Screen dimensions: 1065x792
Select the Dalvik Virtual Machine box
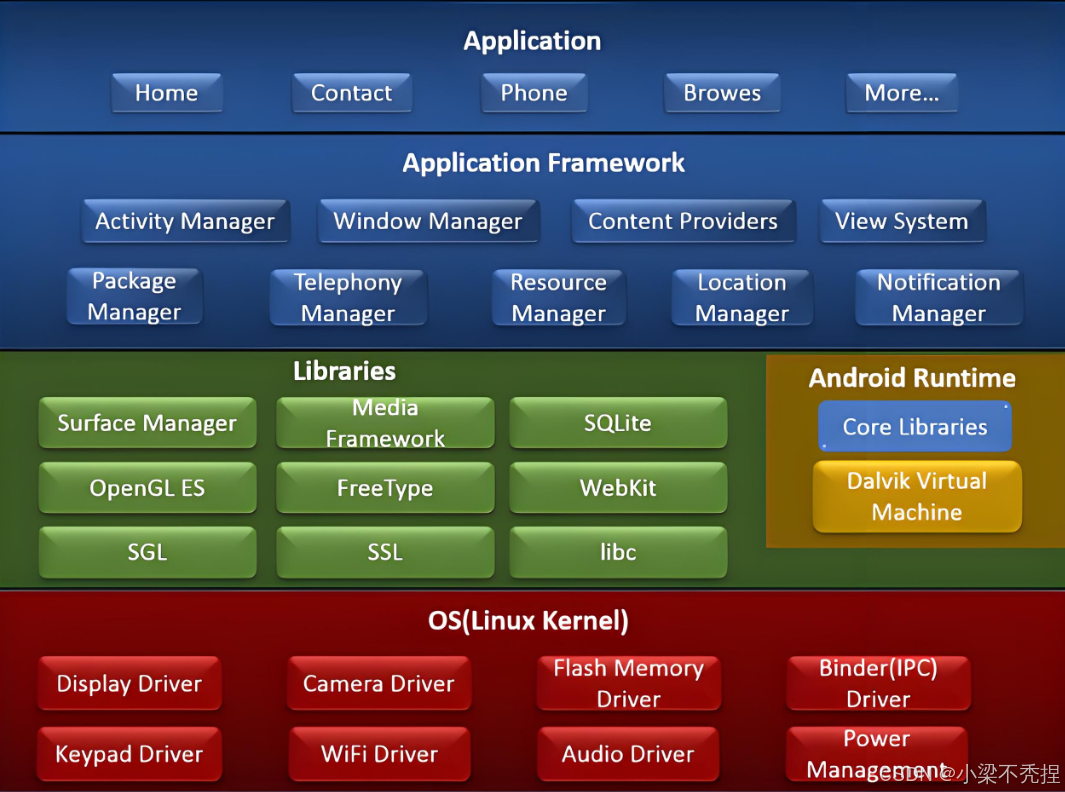coord(917,497)
